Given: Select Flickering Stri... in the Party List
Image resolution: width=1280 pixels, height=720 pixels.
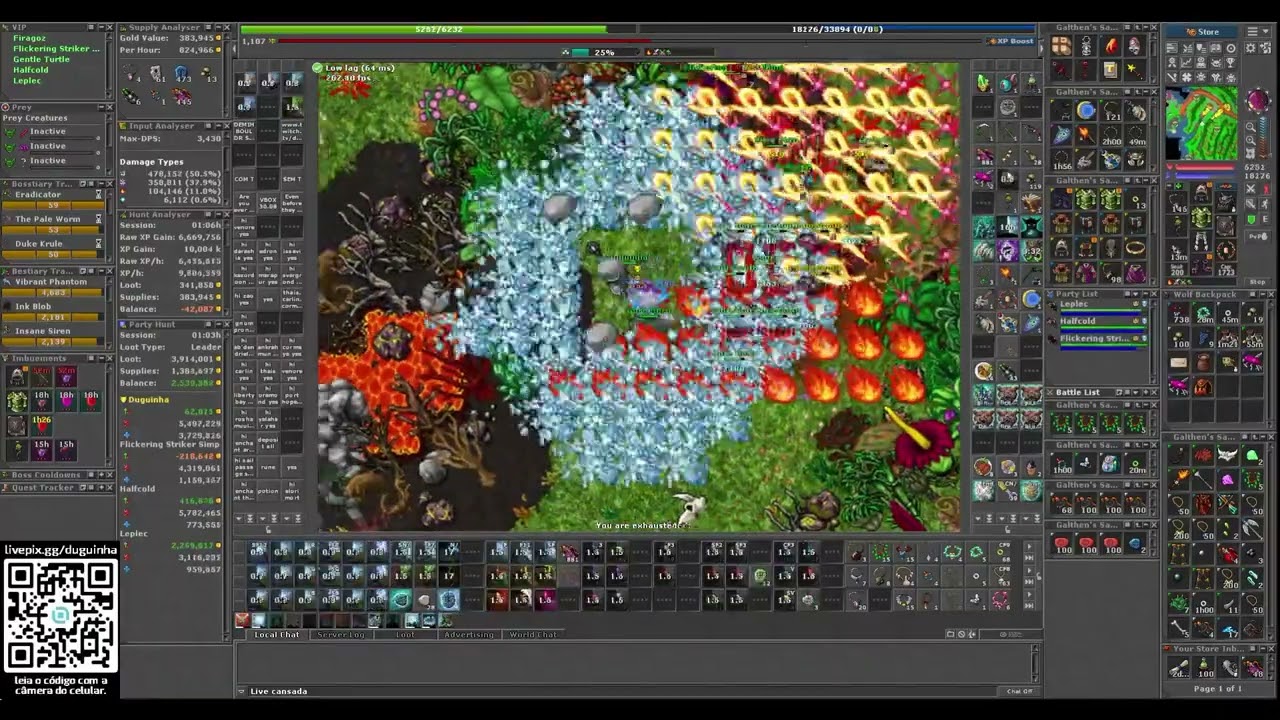Looking at the screenshot, I should (x=1095, y=338).
